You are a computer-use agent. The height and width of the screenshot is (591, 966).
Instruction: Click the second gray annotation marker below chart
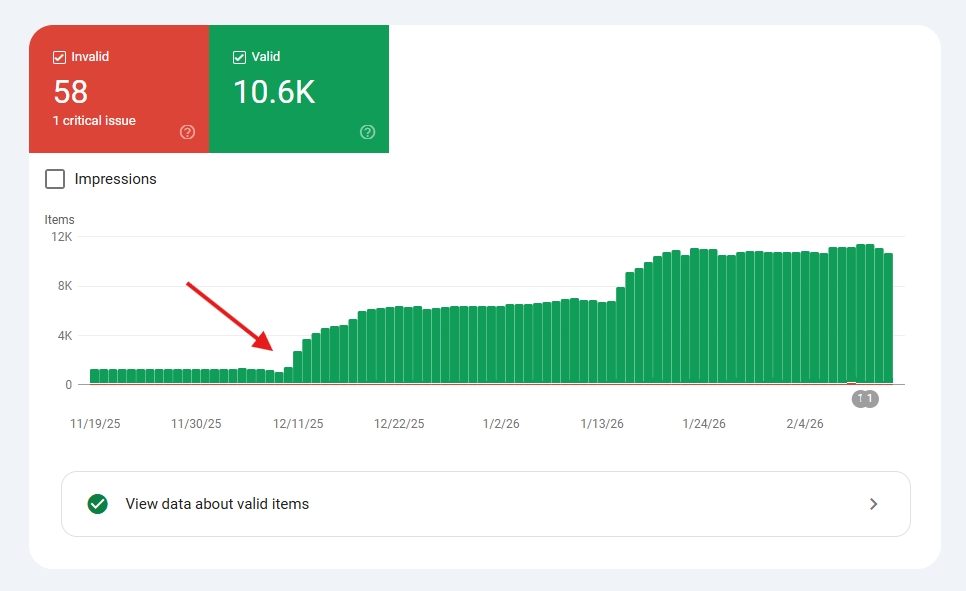point(870,399)
